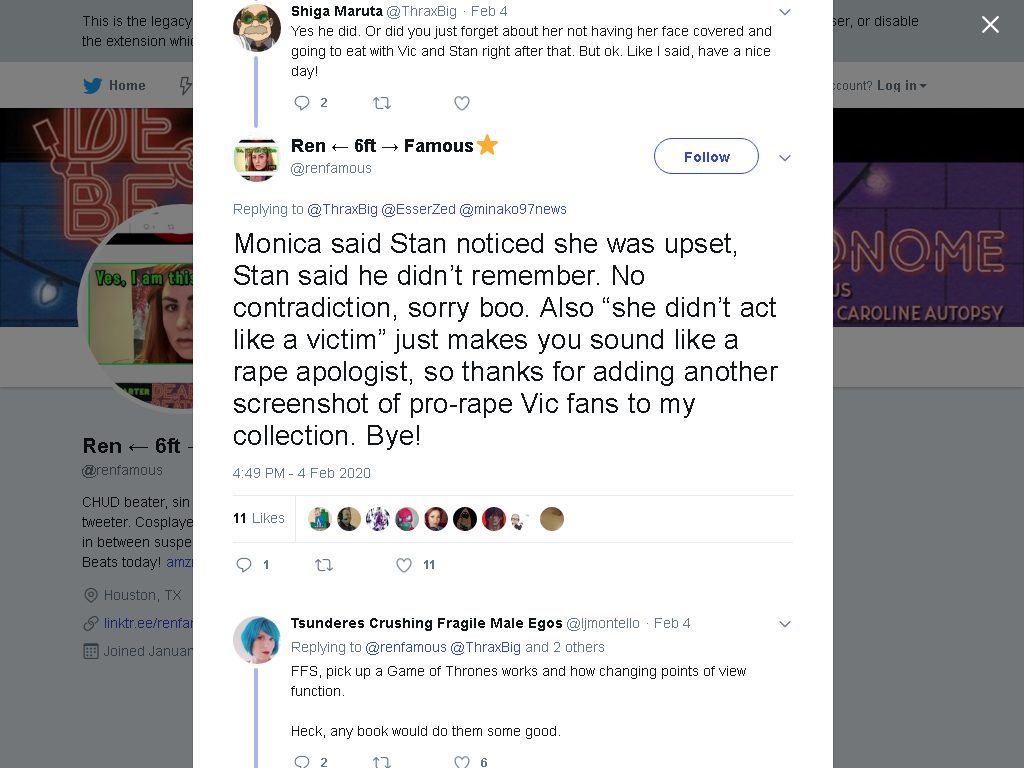Open Shiga Maruta's profile avatar
Viewport: 1024px width, 768px height.
coord(257,27)
